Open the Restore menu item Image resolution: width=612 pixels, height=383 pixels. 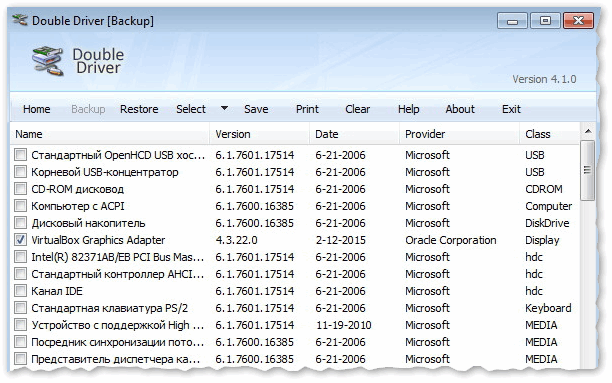139,109
